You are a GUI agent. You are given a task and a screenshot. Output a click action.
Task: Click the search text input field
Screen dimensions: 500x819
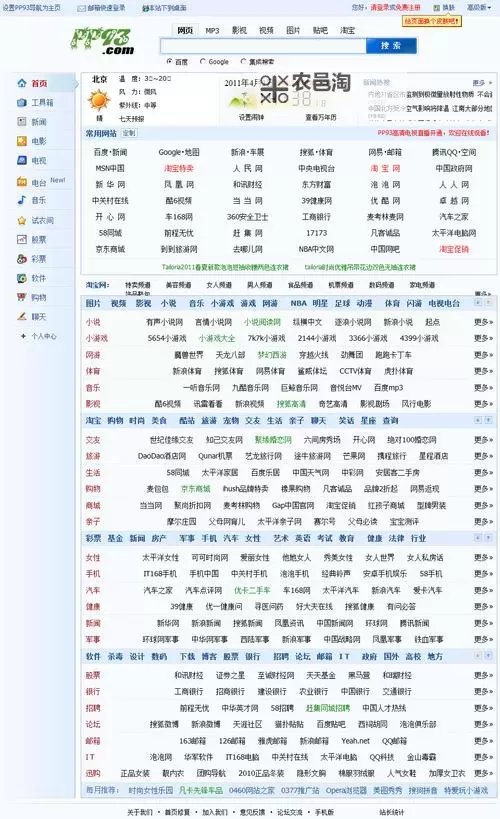click(263, 46)
